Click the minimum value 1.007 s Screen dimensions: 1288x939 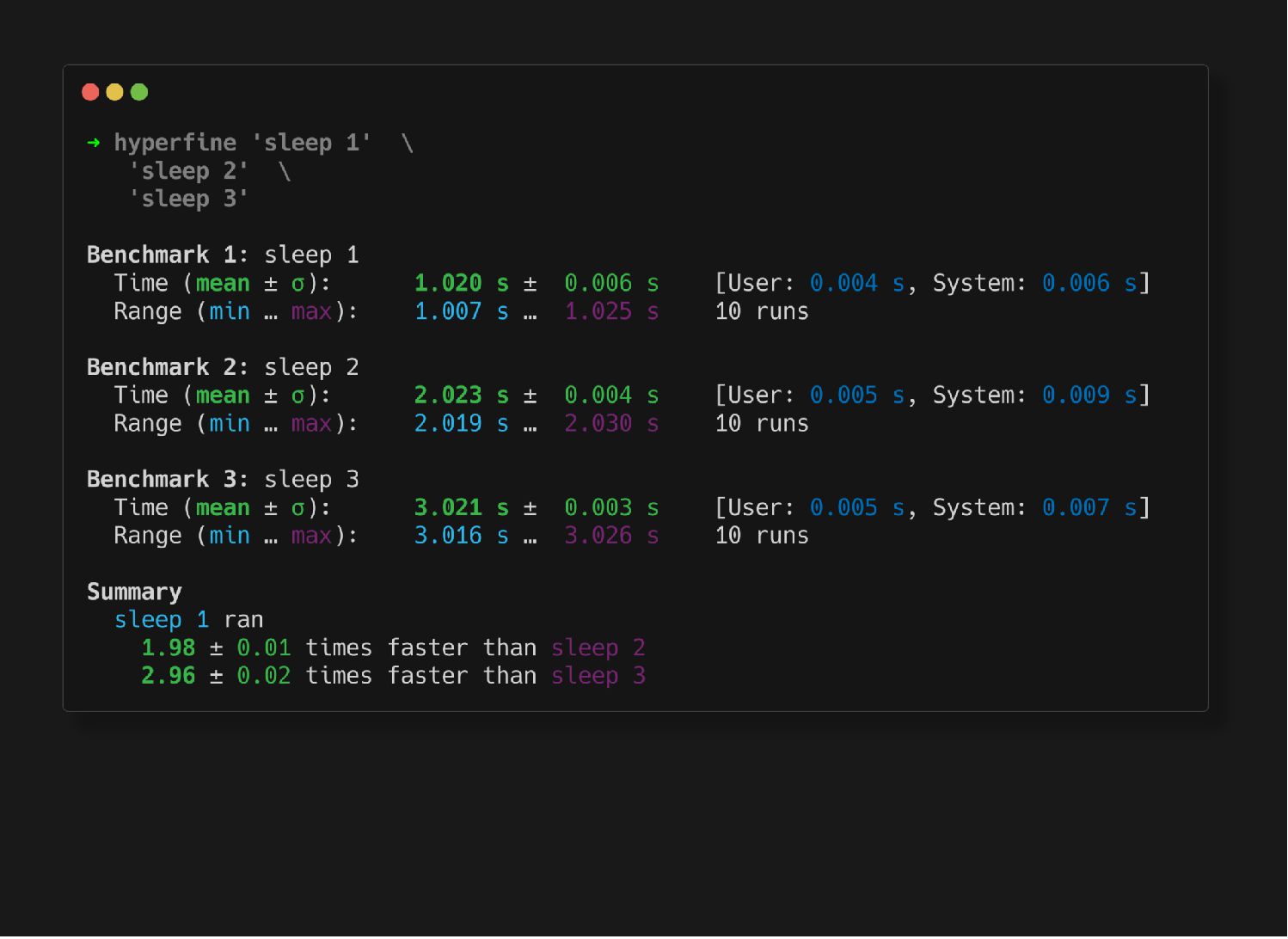click(x=462, y=311)
